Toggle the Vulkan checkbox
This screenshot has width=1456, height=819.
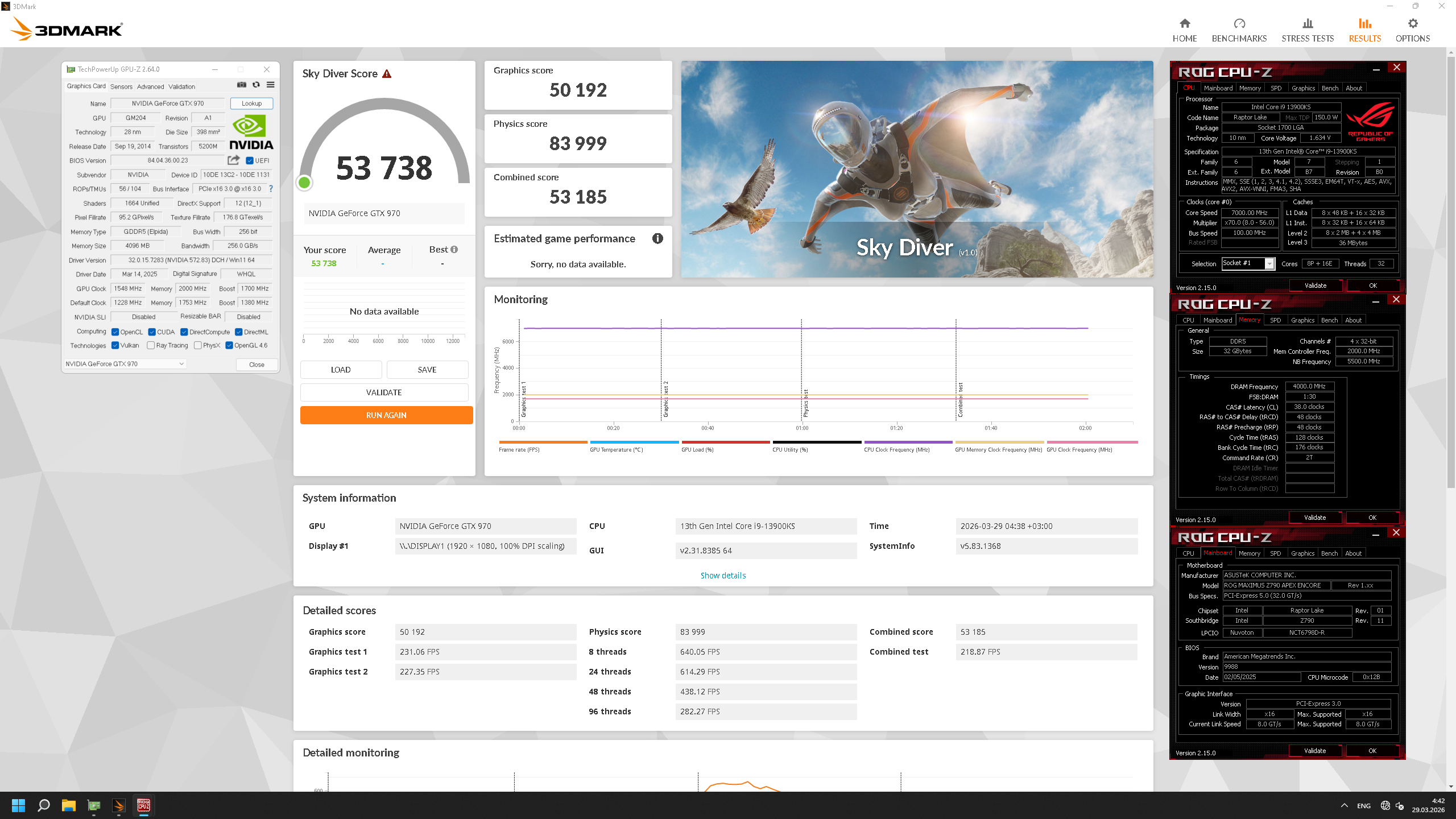tap(115, 345)
